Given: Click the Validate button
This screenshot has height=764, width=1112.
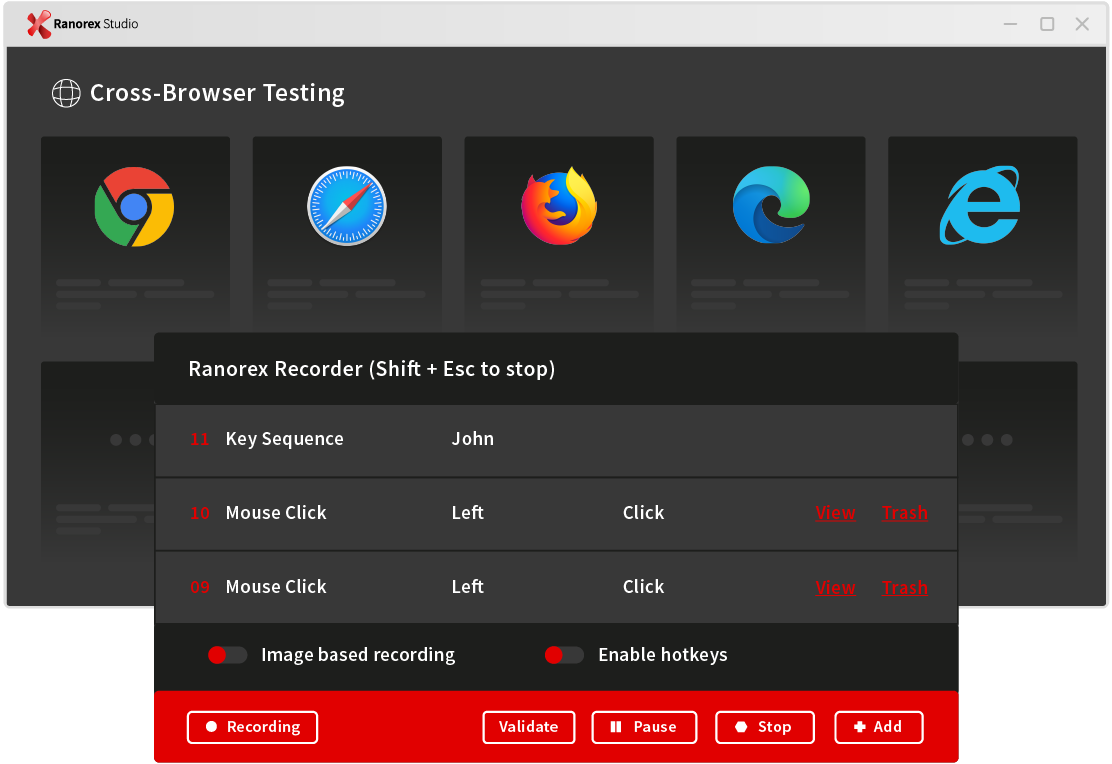Looking at the screenshot, I should (x=528, y=727).
